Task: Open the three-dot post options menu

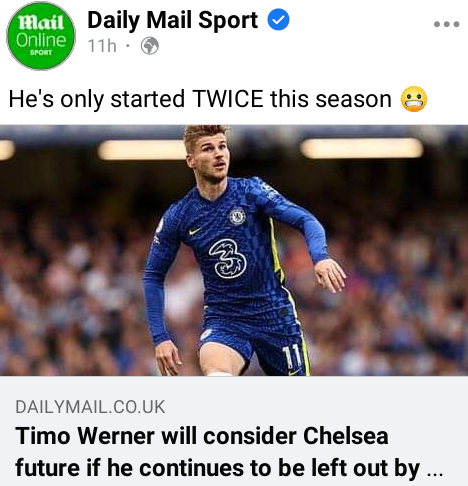Action: pos(447,24)
